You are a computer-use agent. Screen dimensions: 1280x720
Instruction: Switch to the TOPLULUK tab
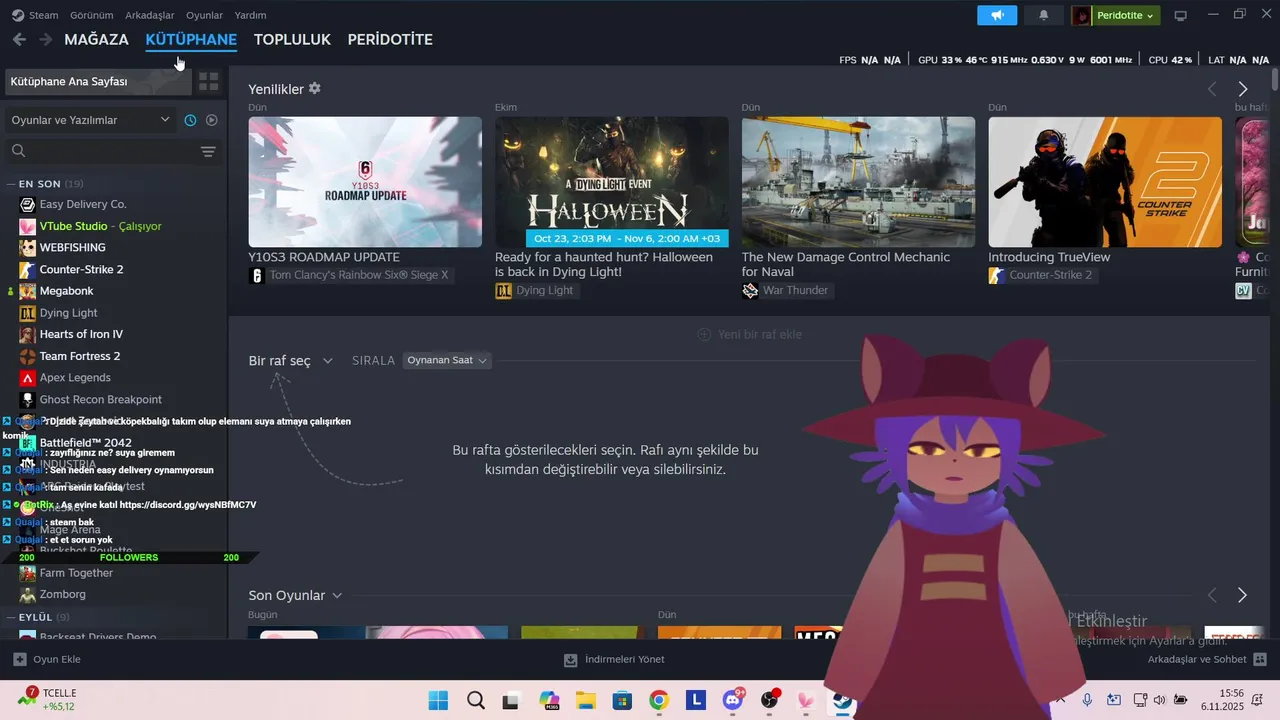[x=292, y=39]
